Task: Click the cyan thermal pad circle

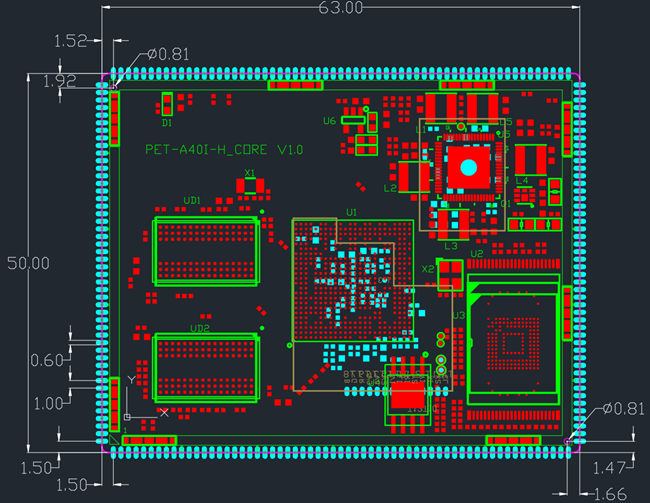Action: pyautogui.click(x=469, y=168)
